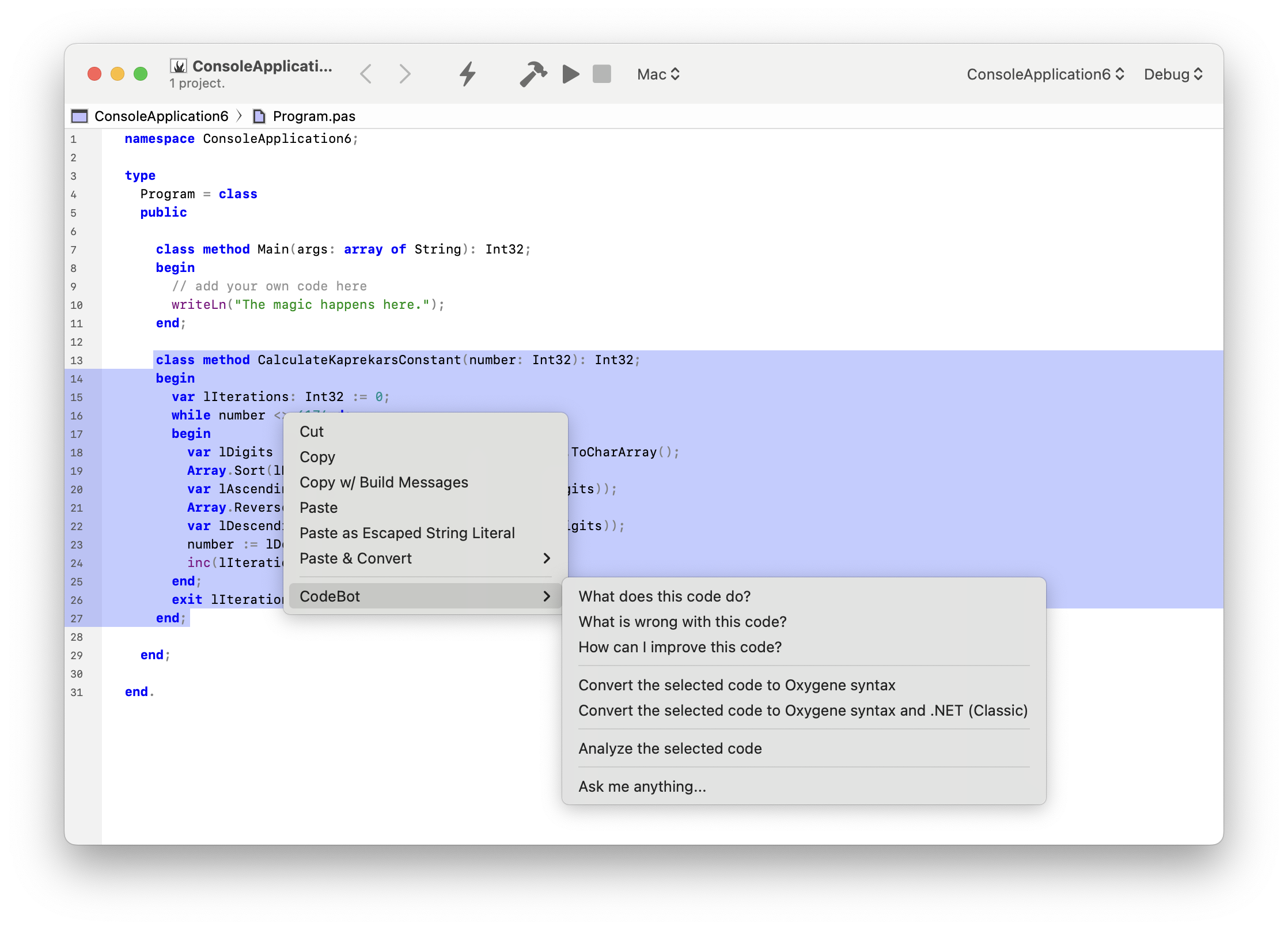This screenshot has height=930, width=1288.
Task: Click the green zoom window button
Action: (141, 74)
